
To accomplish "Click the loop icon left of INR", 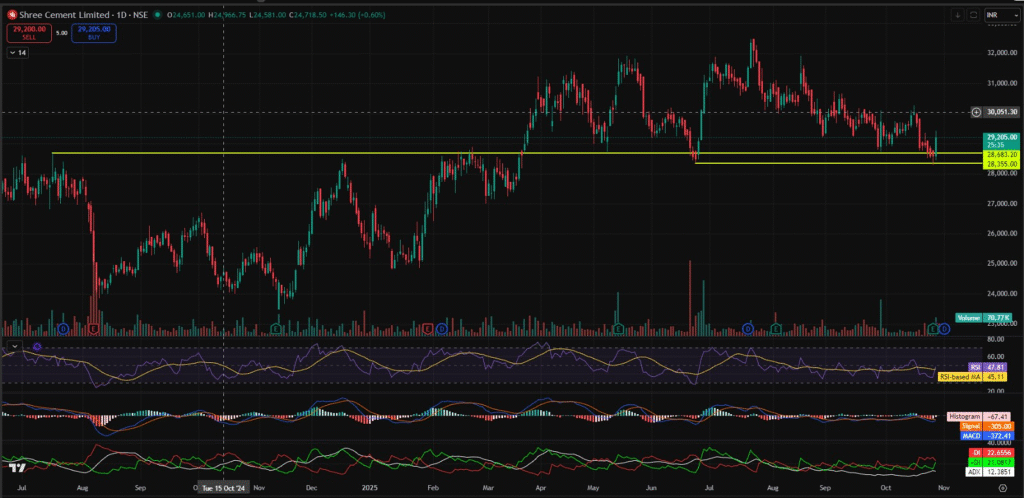I will click(x=971, y=15).
